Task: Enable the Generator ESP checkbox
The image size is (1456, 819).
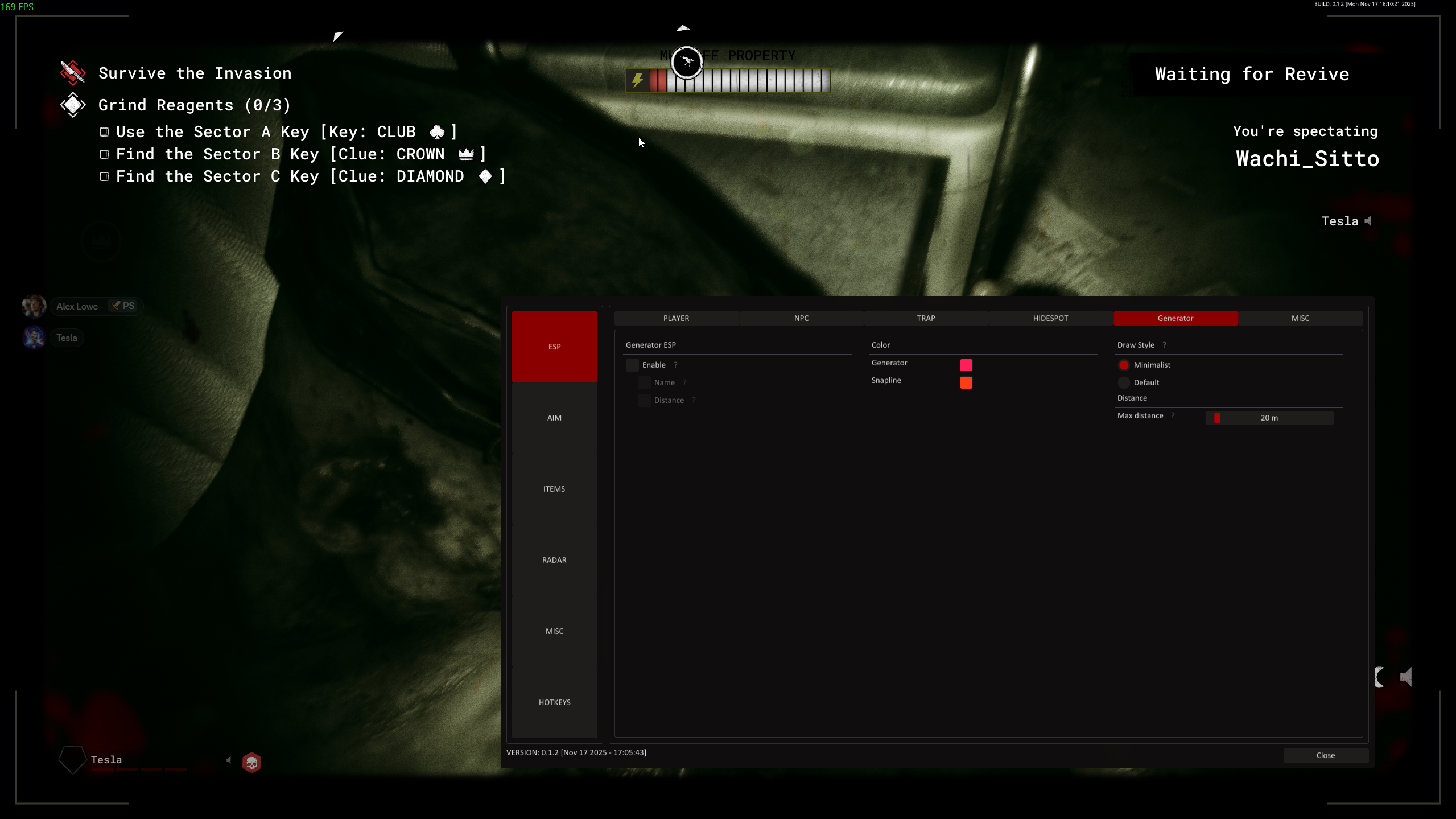Action: 632,365
